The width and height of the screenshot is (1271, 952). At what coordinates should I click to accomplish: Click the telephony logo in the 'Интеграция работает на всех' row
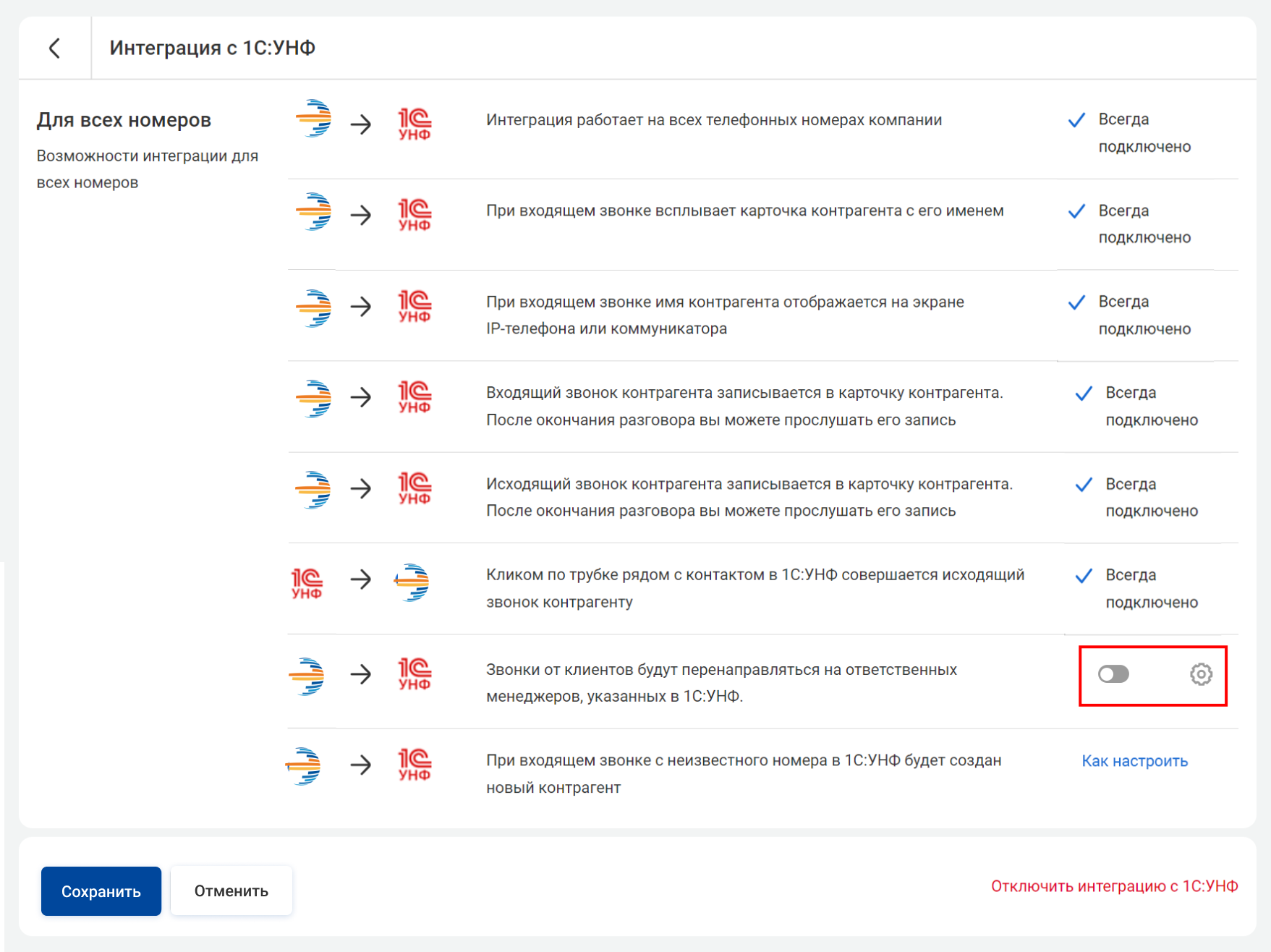(314, 119)
